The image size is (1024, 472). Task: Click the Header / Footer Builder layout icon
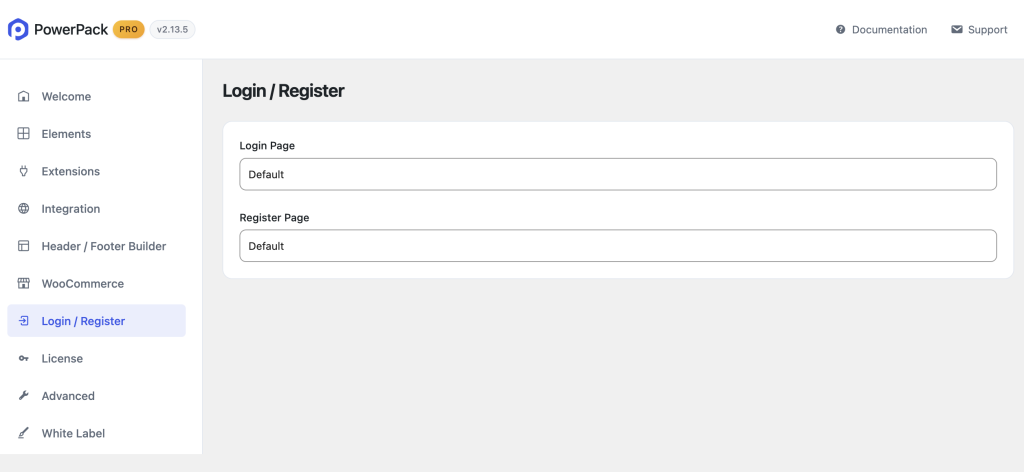24,246
